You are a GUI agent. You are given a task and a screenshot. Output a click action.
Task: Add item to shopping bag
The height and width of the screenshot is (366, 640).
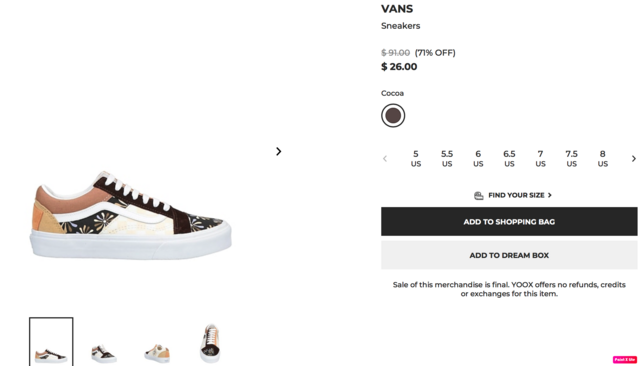pyautogui.click(x=509, y=222)
